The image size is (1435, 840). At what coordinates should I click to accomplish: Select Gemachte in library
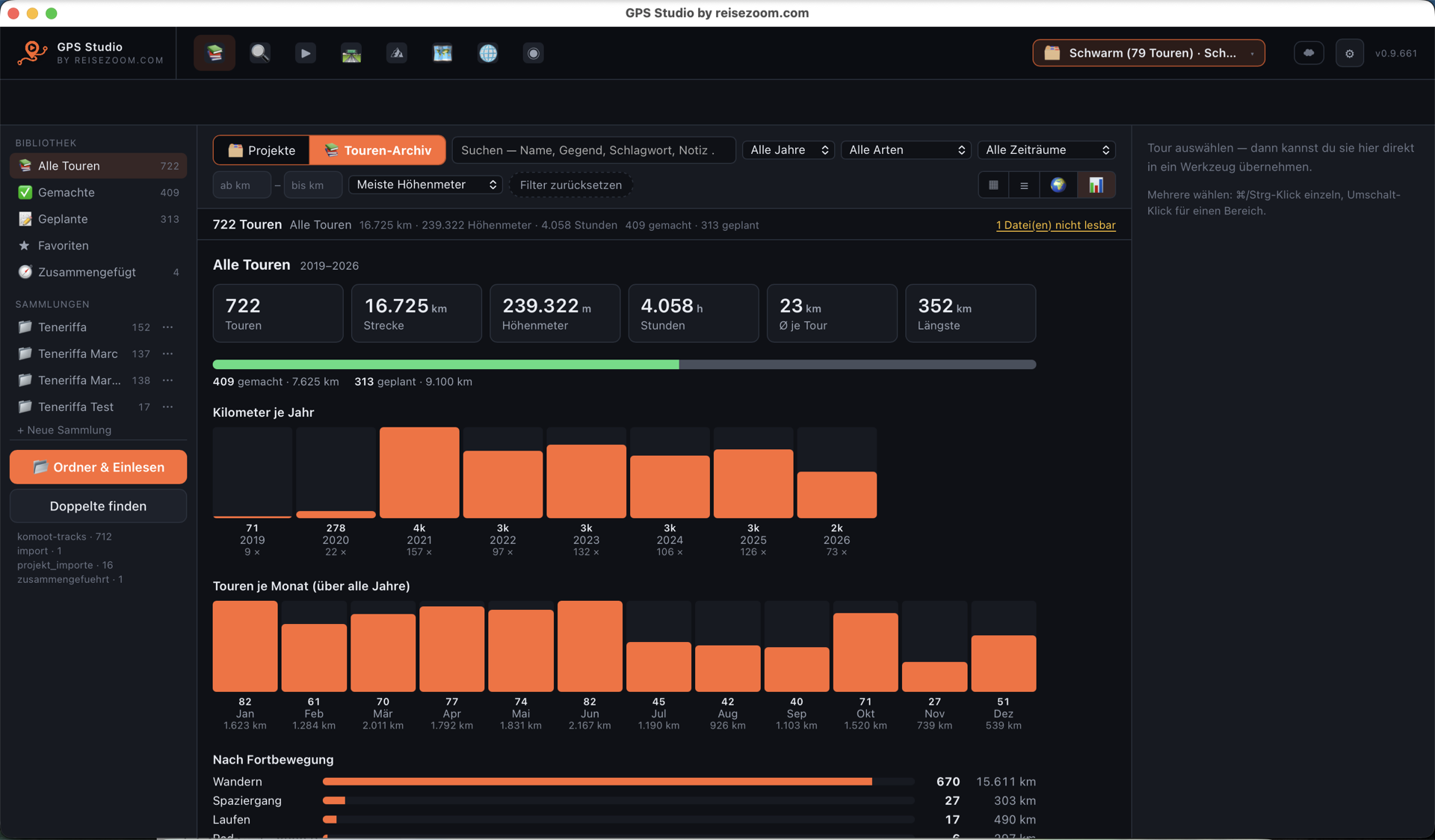pyautogui.click(x=98, y=192)
